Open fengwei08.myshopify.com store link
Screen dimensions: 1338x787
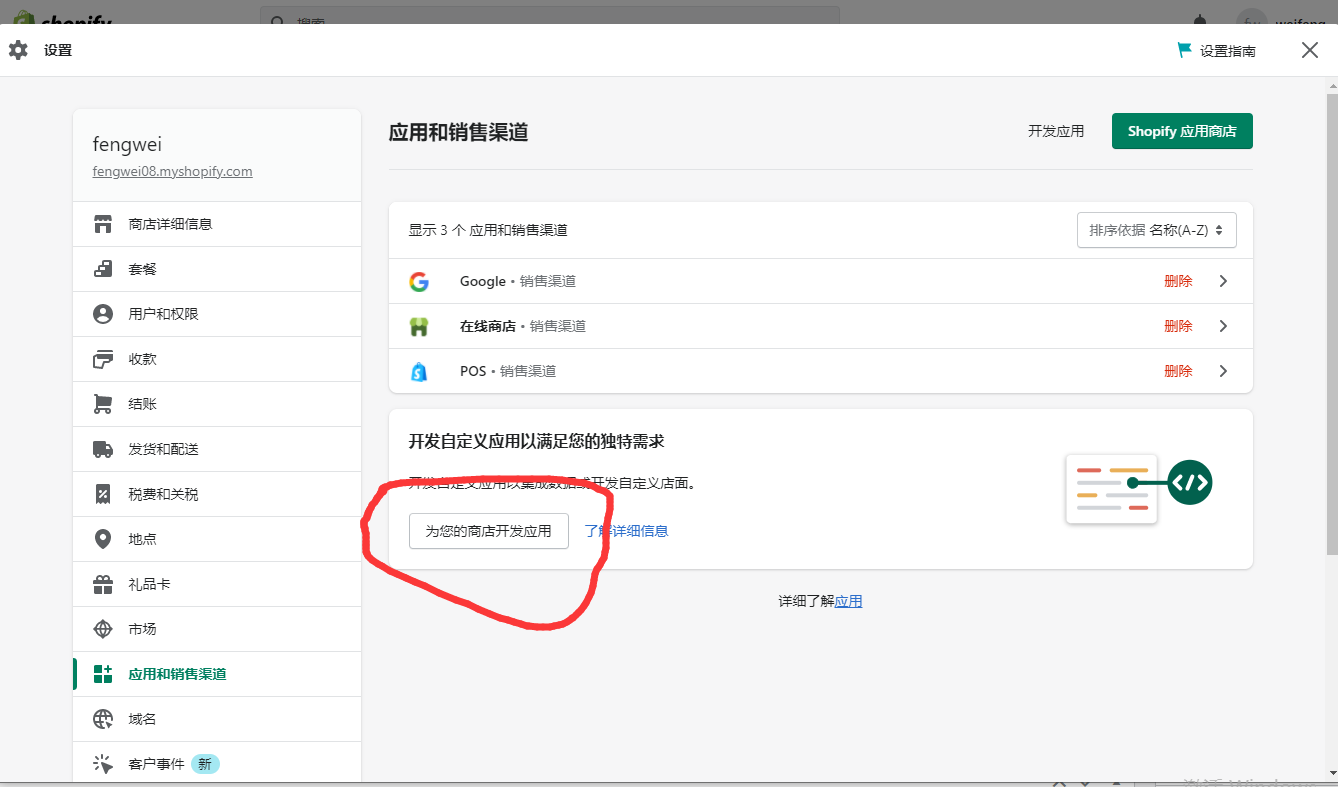pos(173,171)
